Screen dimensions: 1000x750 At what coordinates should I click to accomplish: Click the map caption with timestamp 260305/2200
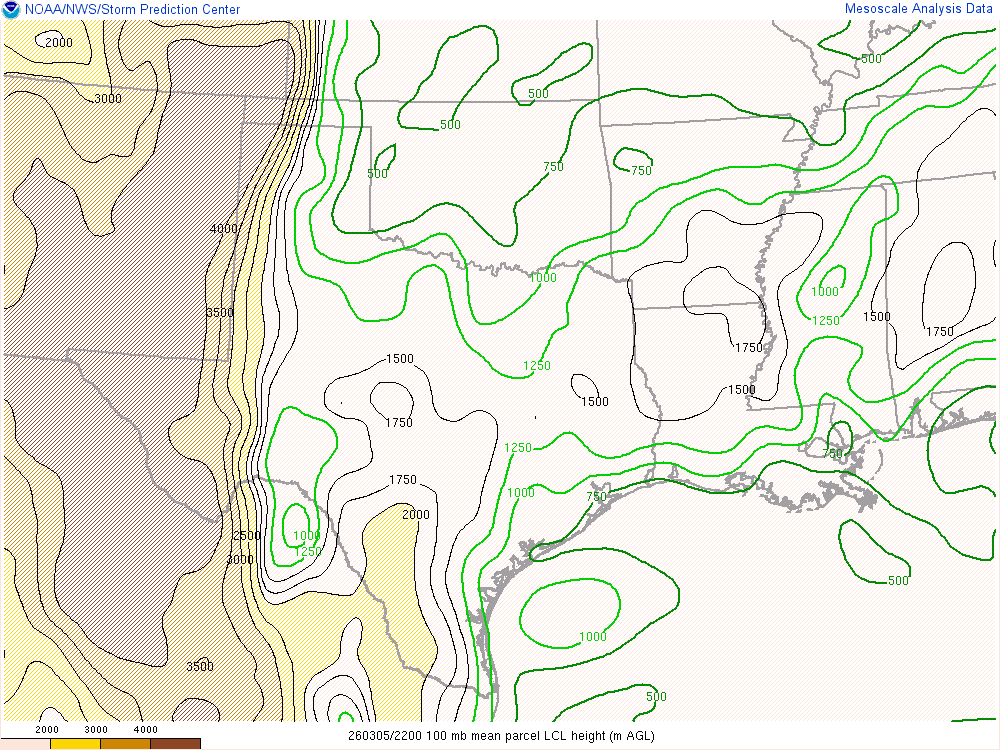click(x=500, y=736)
